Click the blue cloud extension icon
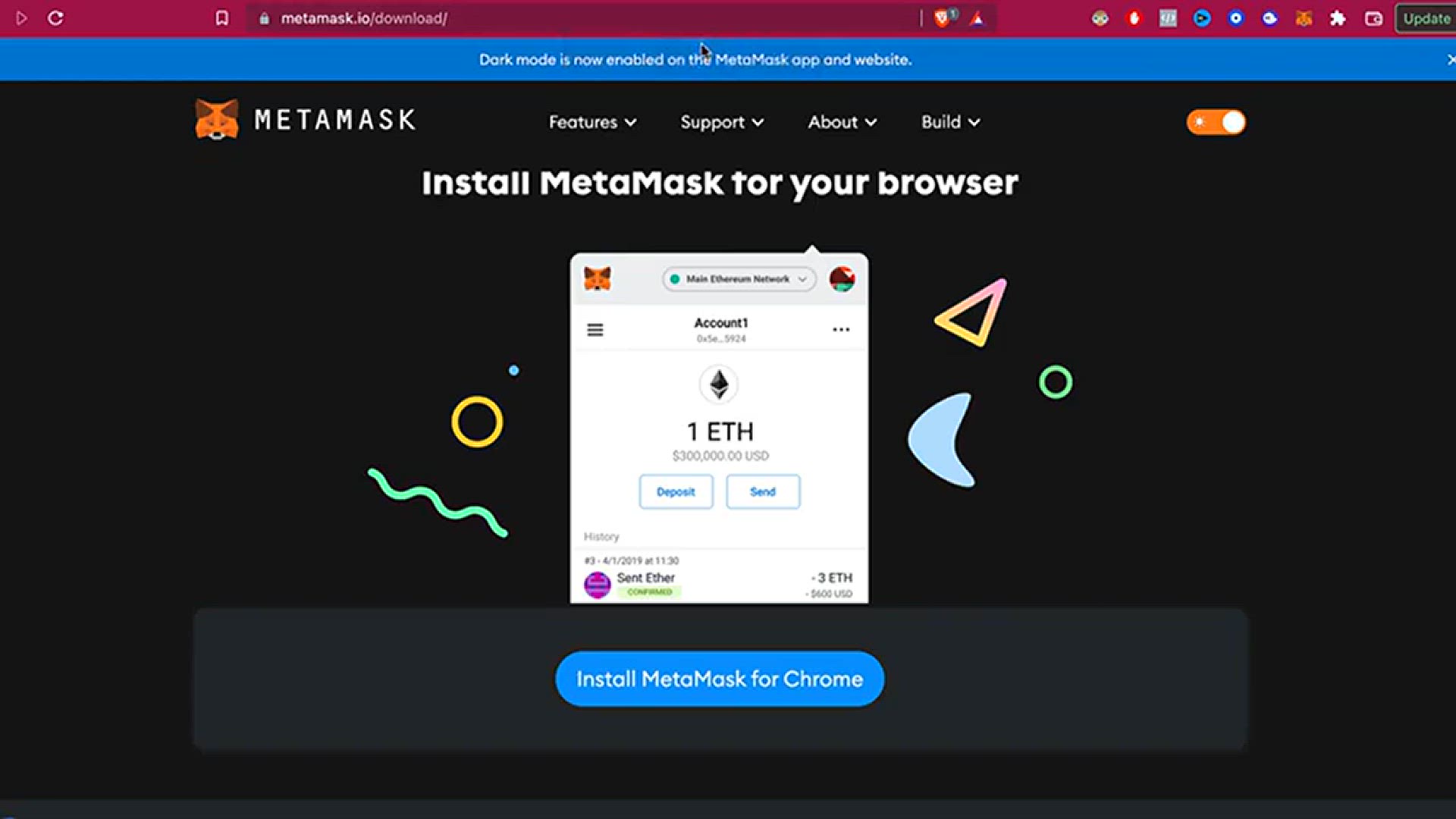Viewport: 1456px width, 819px height. click(x=1270, y=18)
